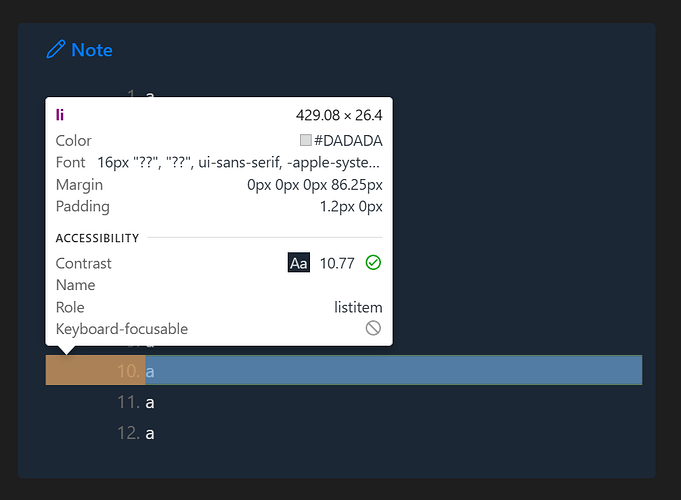Click list item number 11

pos(136,402)
